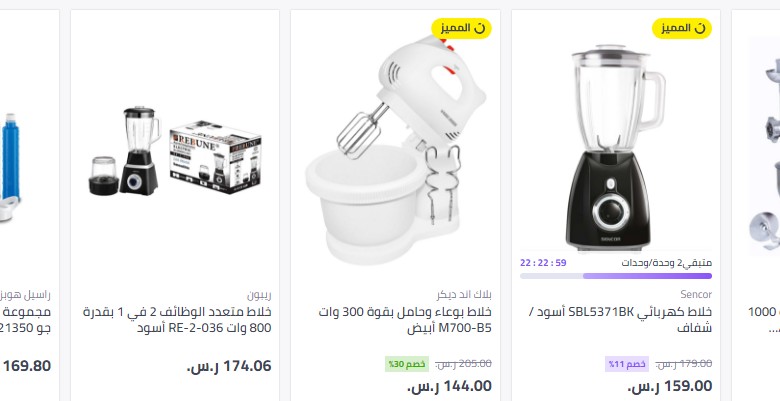Open the SBL5371BK blender title link
This screenshot has height=401, width=780.
(x=620, y=320)
